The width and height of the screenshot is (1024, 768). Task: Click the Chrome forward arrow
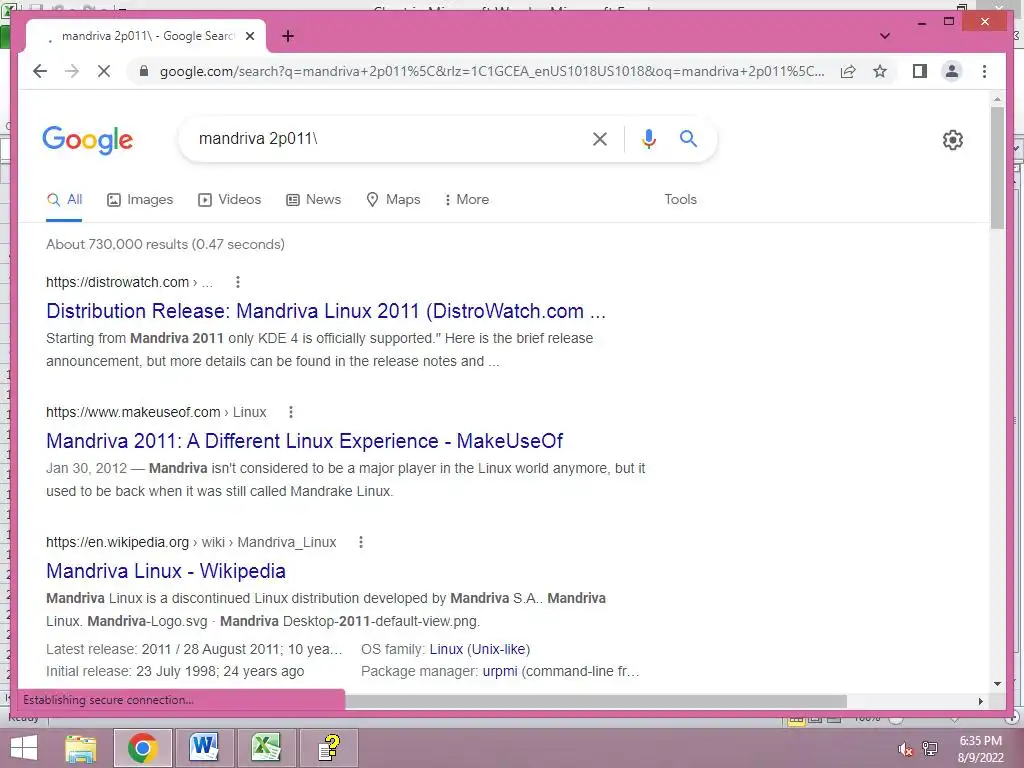pyautogui.click(x=72, y=71)
